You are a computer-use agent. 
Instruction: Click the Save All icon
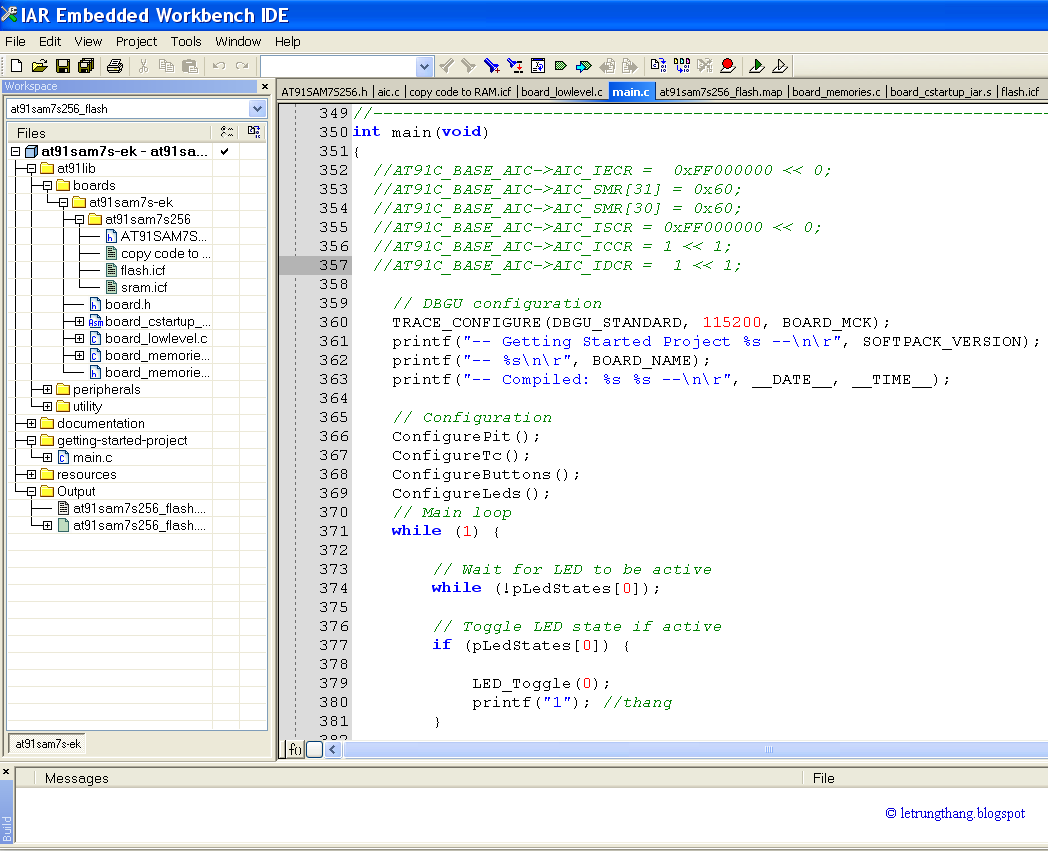coord(85,67)
